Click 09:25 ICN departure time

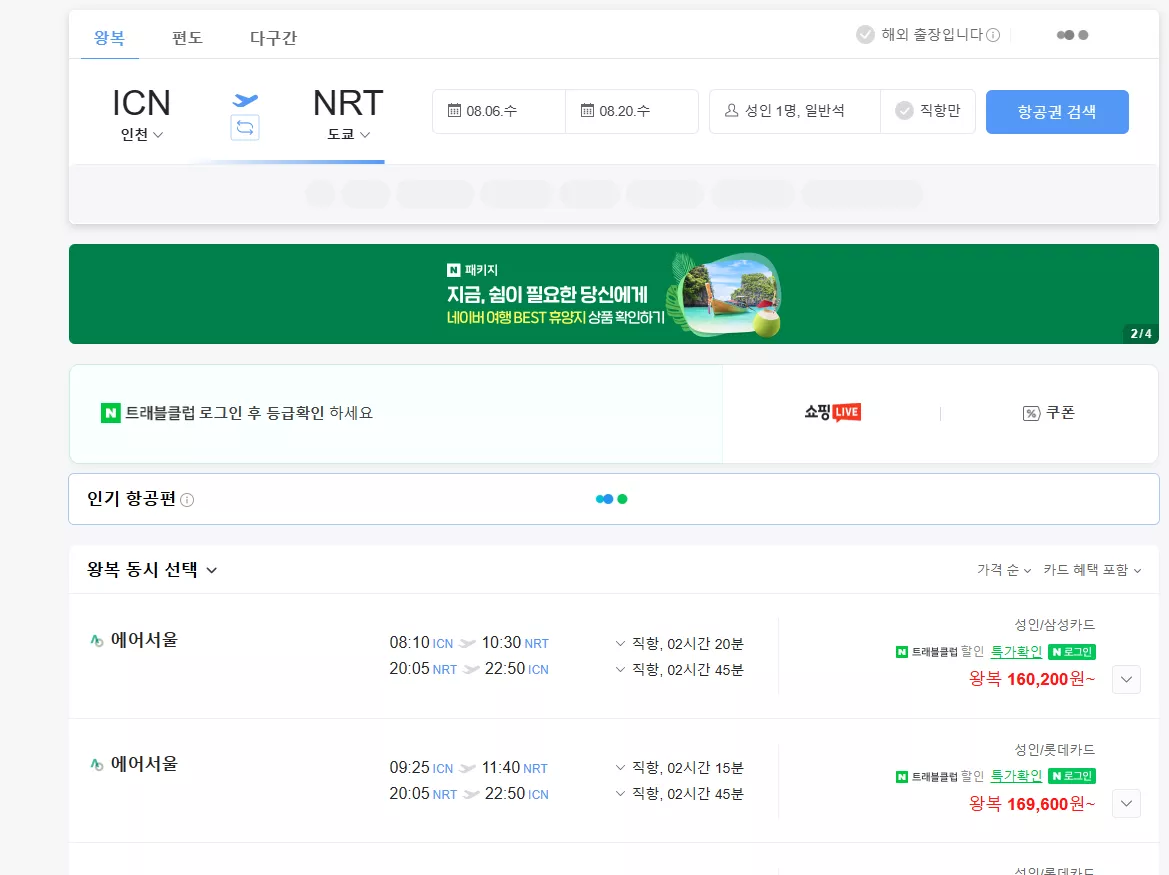[420, 767]
